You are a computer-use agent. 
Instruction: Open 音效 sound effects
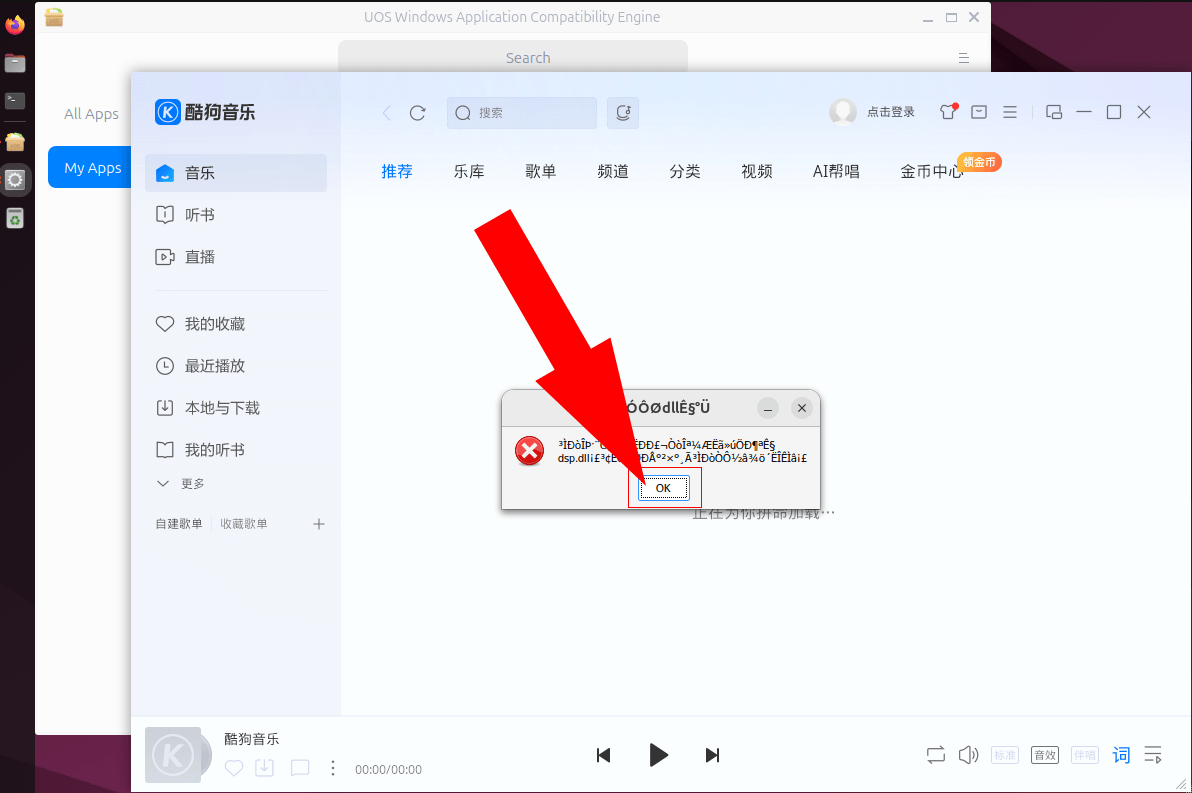coord(1045,755)
